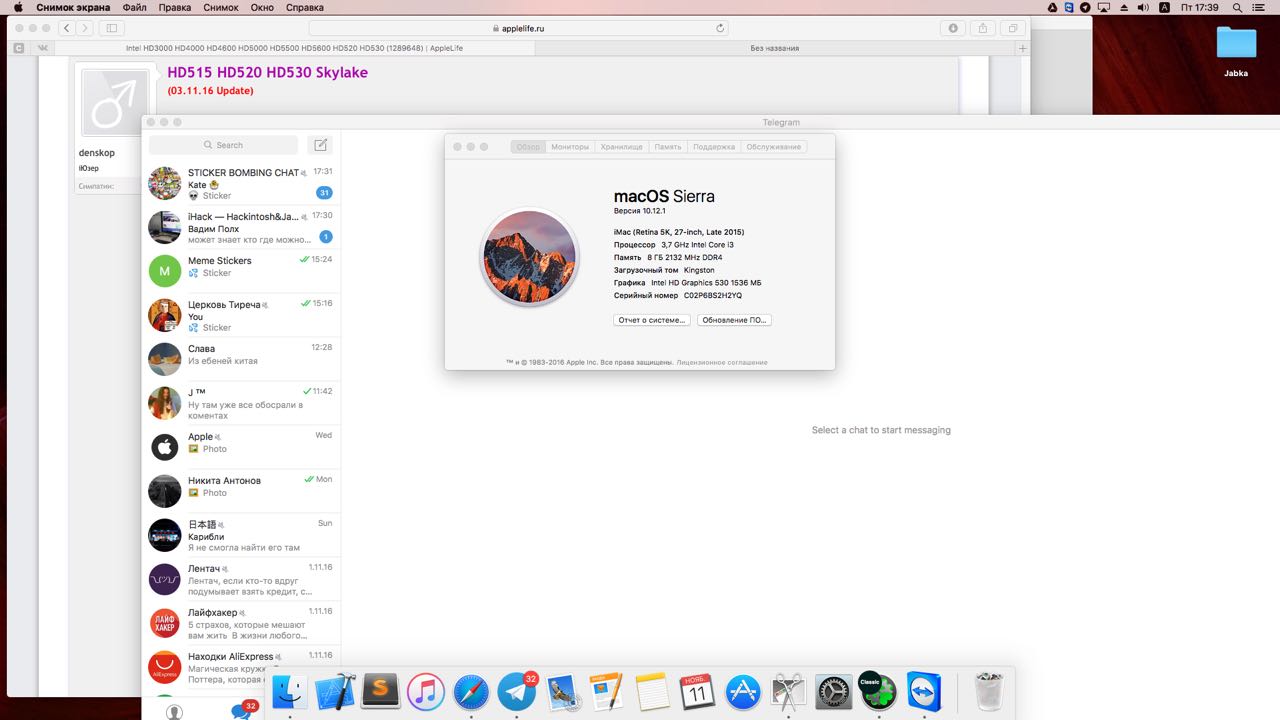Open Calendar from the Dock
This screenshot has width=1280, height=720.
pos(697,691)
